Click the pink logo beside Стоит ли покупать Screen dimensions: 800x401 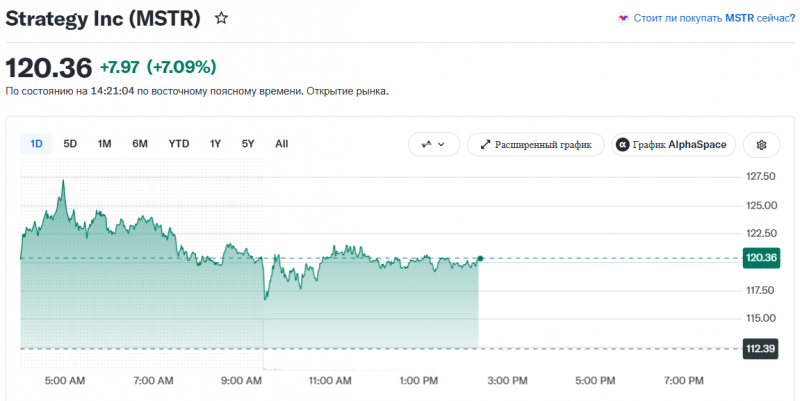(x=623, y=18)
